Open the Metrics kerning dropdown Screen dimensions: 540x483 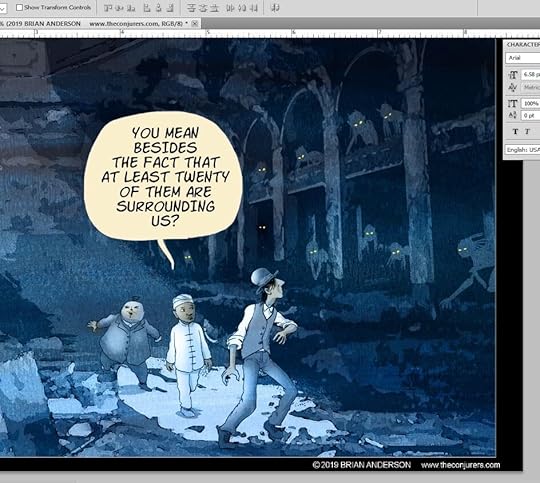click(x=530, y=88)
